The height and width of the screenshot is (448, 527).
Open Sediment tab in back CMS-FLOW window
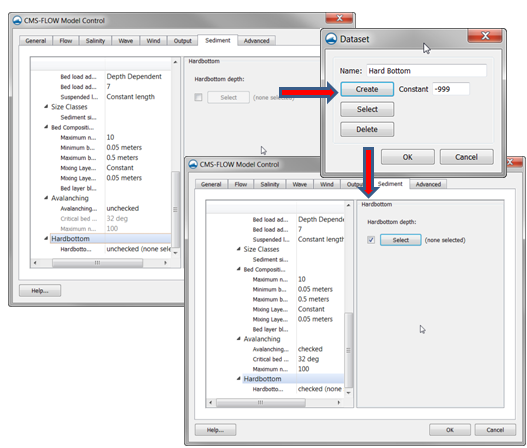(218, 40)
